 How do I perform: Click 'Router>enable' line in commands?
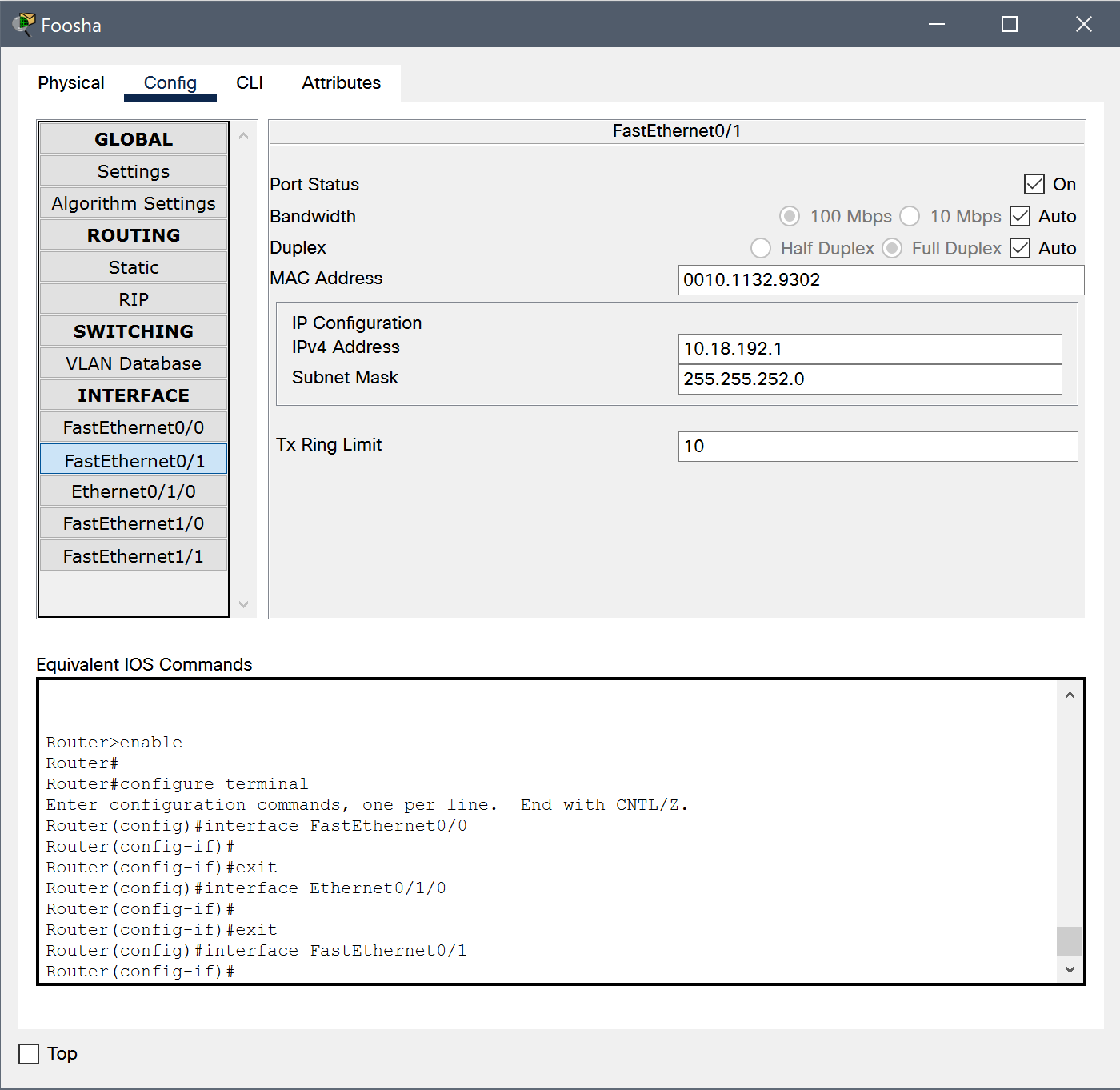tap(114, 743)
